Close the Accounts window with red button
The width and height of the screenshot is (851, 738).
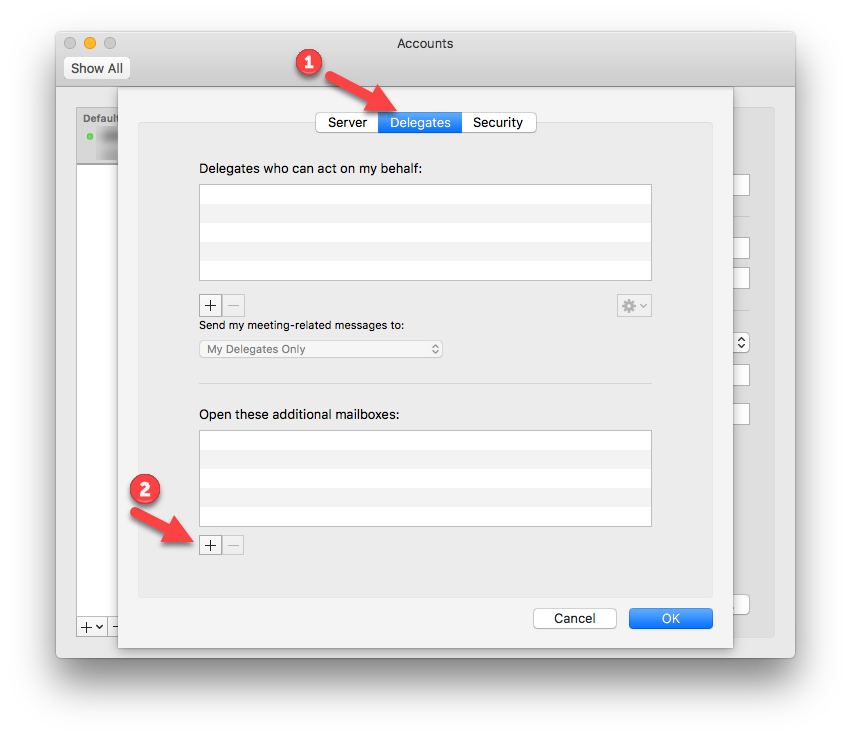[x=70, y=43]
